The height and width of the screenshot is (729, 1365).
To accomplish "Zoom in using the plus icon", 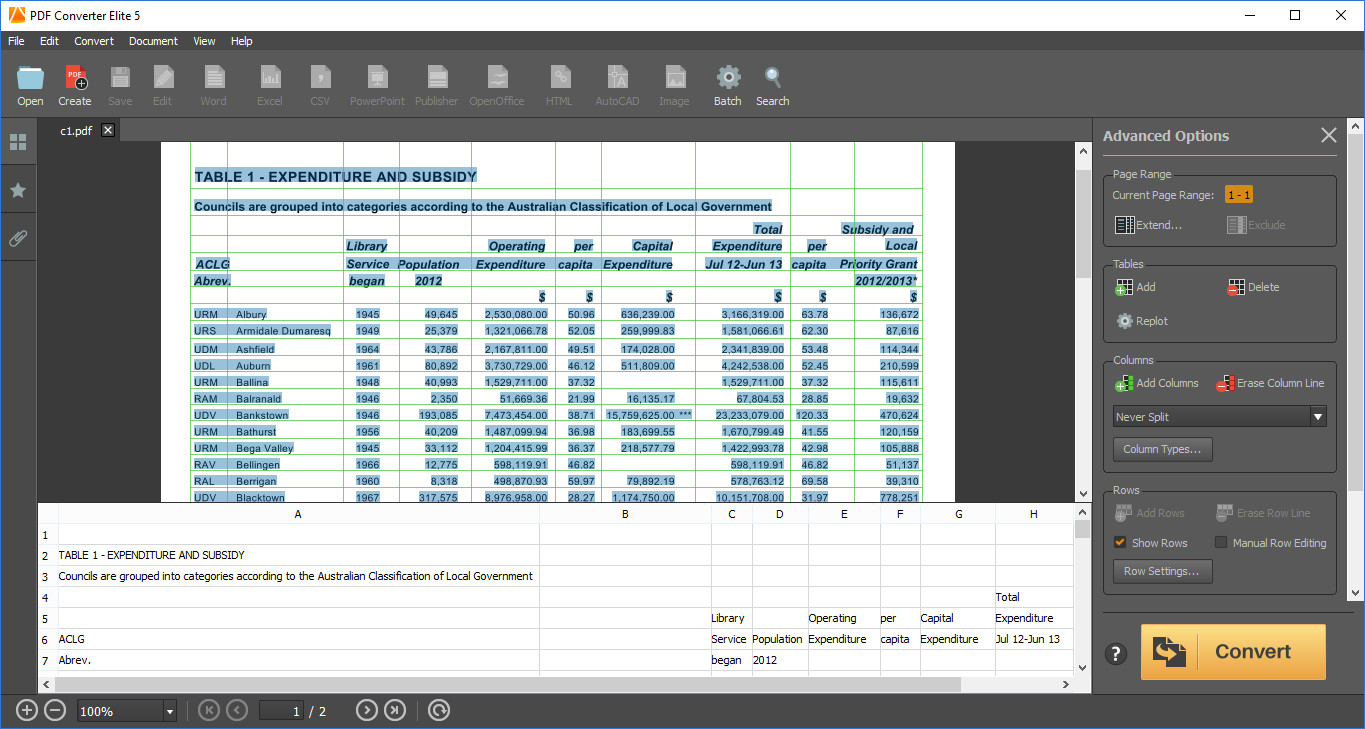I will pyautogui.click(x=27, y=711).
